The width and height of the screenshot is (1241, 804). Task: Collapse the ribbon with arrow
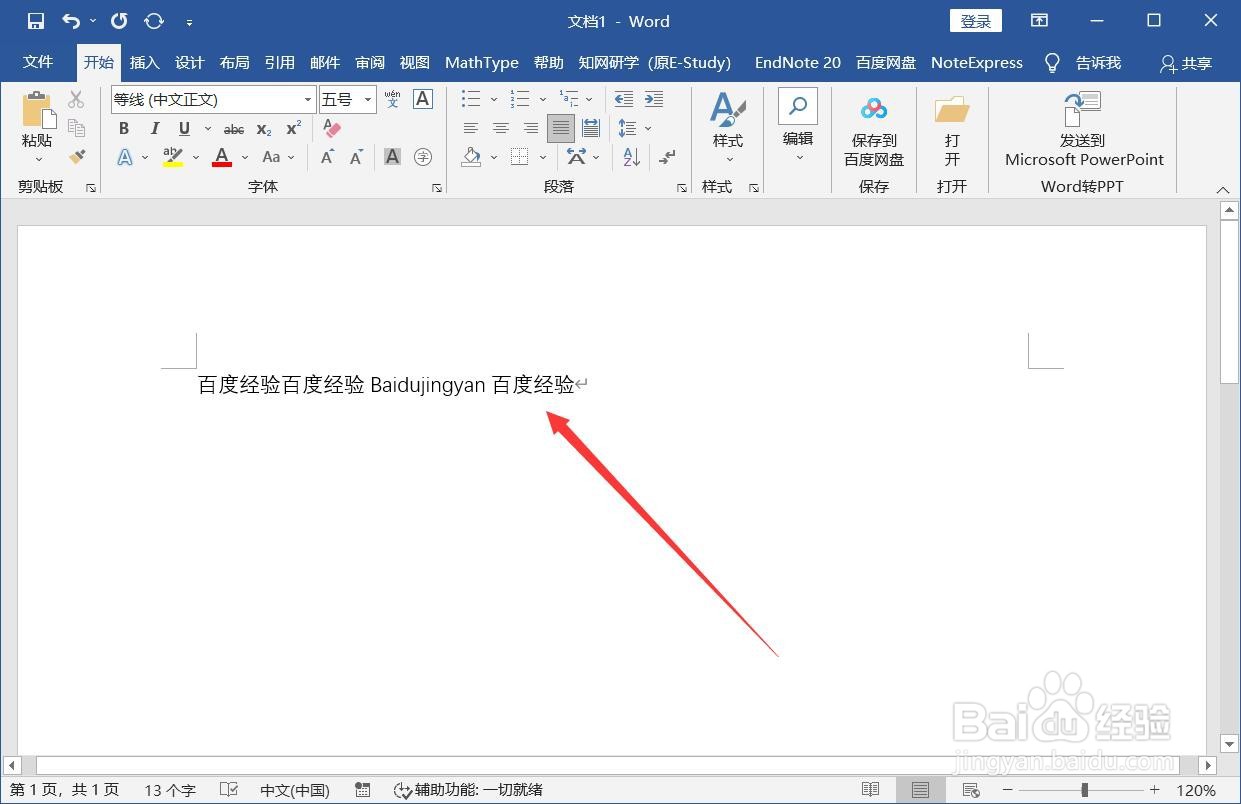click(x=1222, y=189)
